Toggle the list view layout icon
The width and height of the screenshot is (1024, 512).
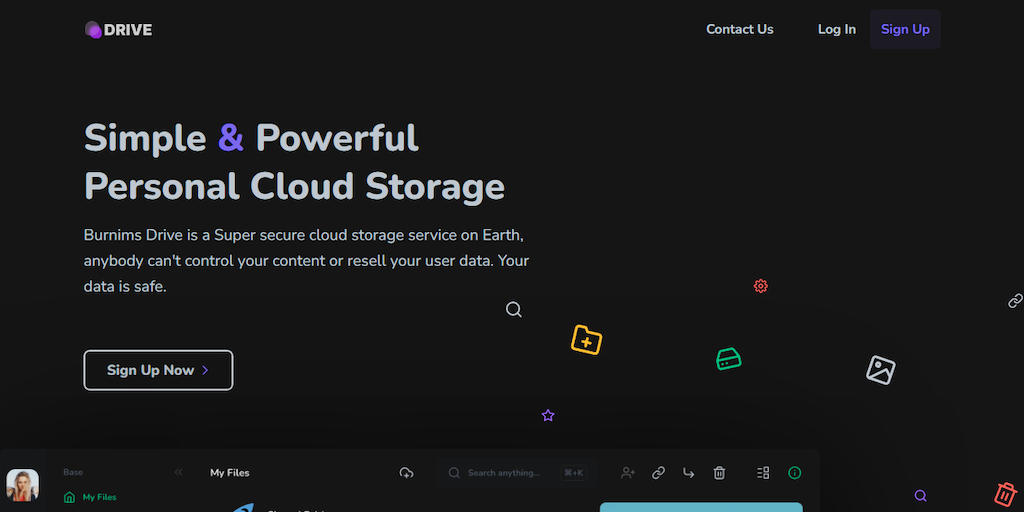pos(763,473)
